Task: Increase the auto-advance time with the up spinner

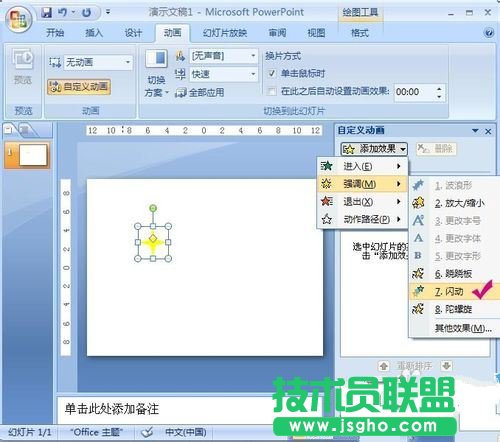Action: coord(439,88)
